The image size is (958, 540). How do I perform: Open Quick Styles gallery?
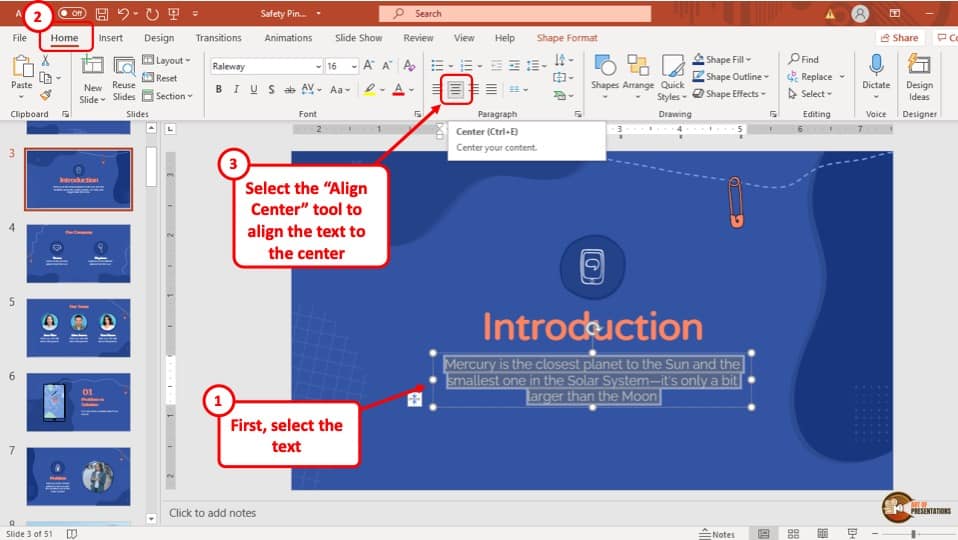coord(672,77)
